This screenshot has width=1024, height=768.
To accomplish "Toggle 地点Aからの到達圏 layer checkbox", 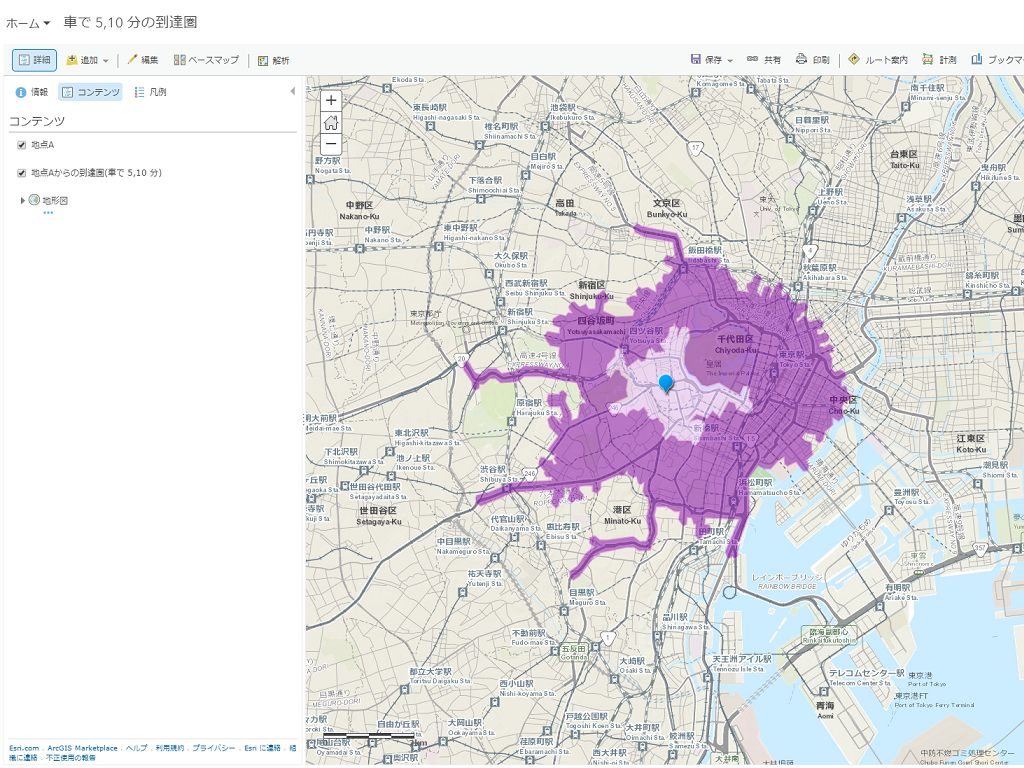I will tap(22, 173).
